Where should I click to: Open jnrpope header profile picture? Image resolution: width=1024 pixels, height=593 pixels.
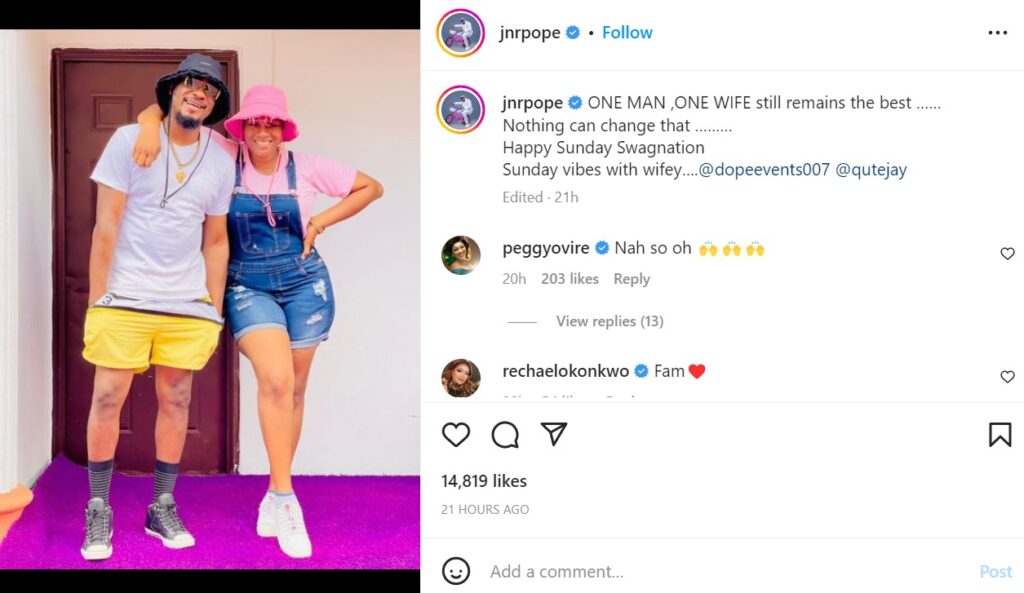pos(461,33)
